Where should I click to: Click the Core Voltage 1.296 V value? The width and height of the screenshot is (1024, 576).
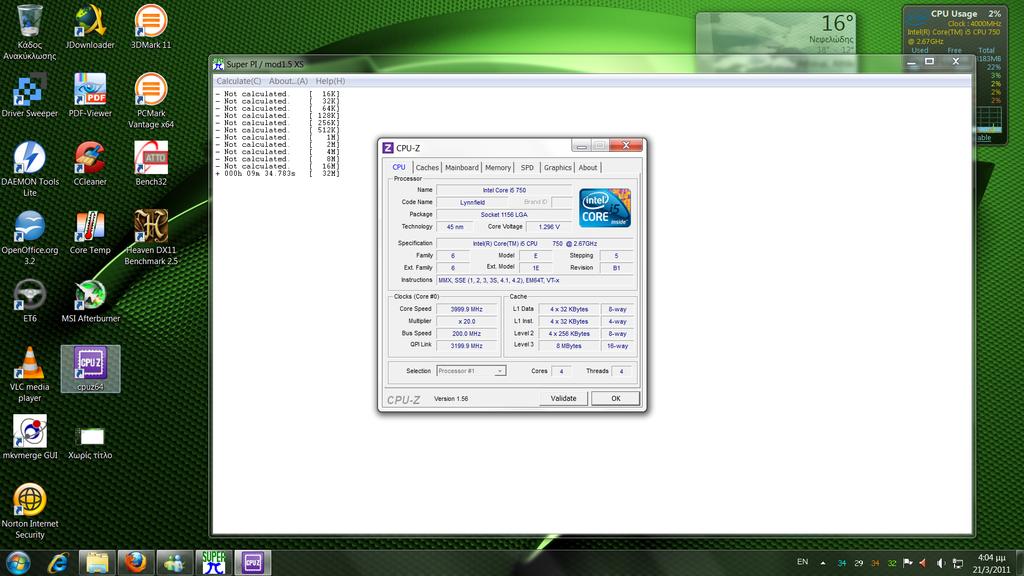tap(549, 227)
